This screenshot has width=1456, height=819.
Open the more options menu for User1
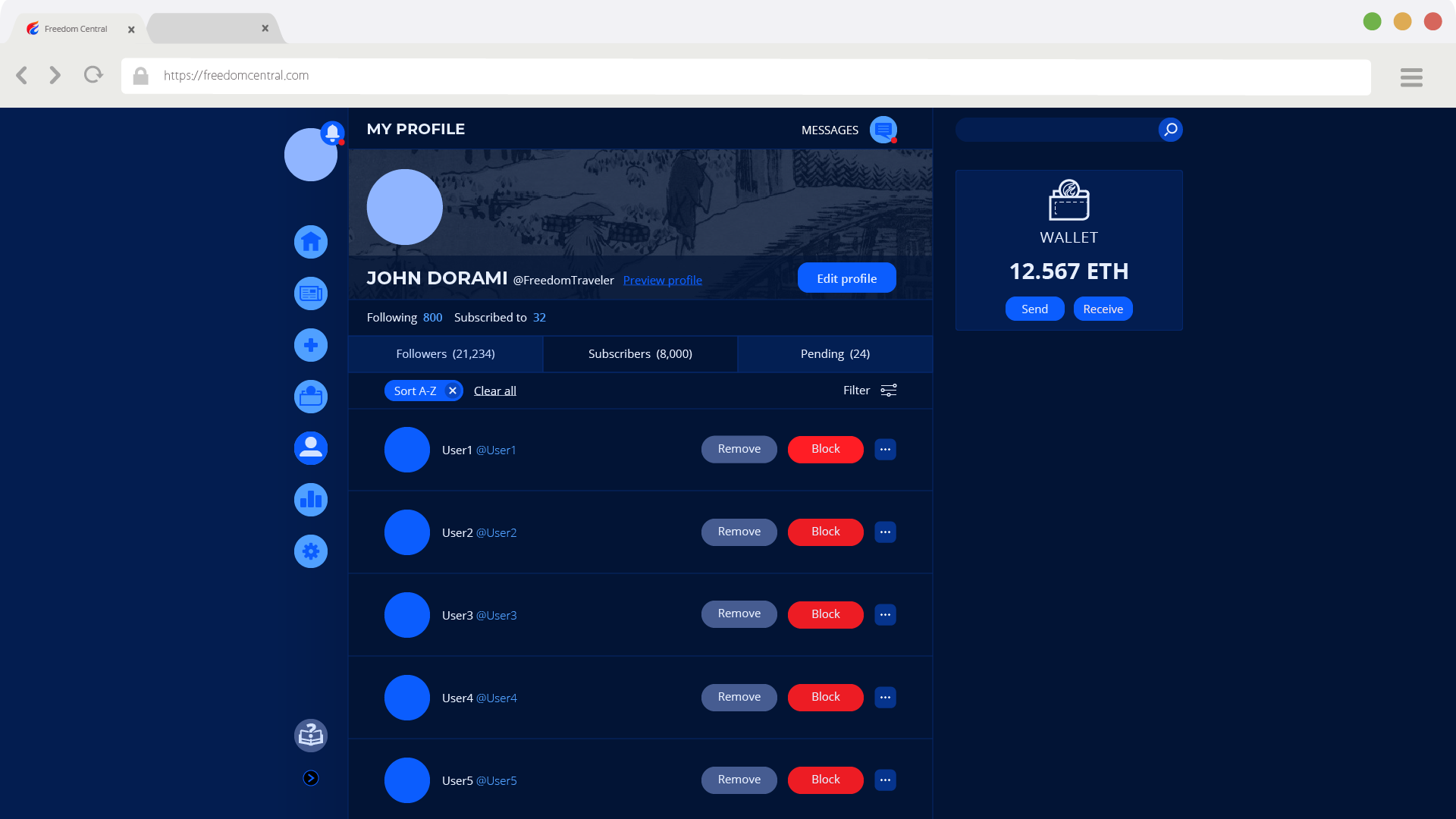[x=885, y=450]
